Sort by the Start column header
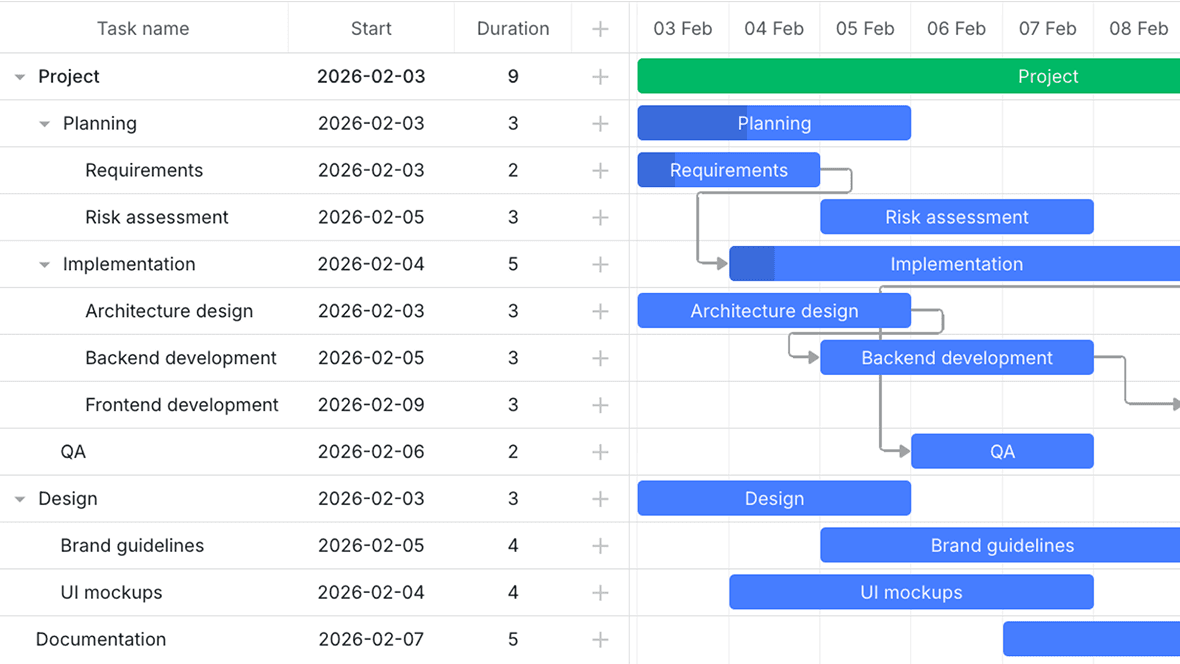The width and height of the screenshot is (1180, 664). (371, 29)
